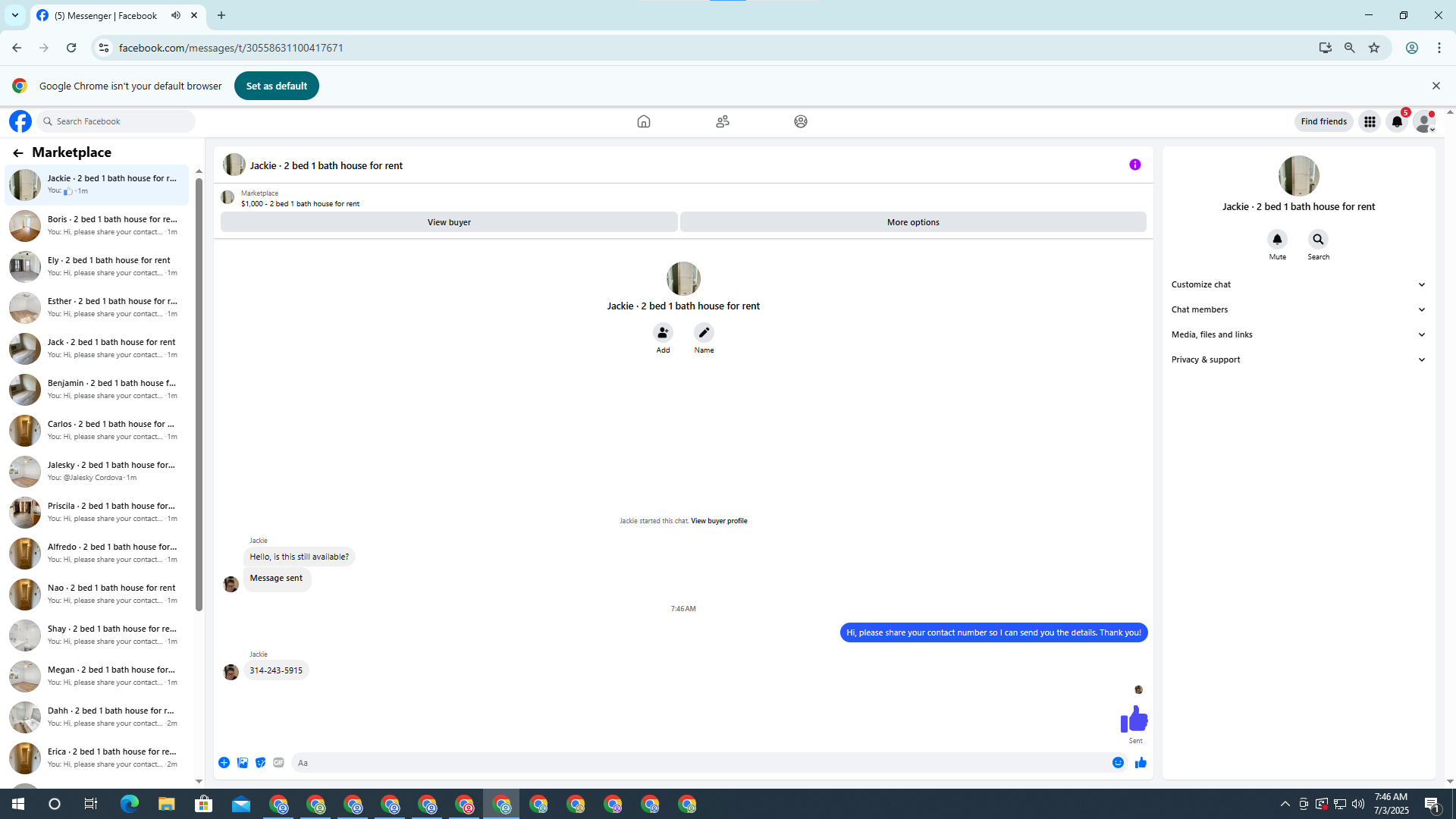Open Boris conversation in Marketplace list
The image size is (1456, 819).
click(x=99, y=225)
